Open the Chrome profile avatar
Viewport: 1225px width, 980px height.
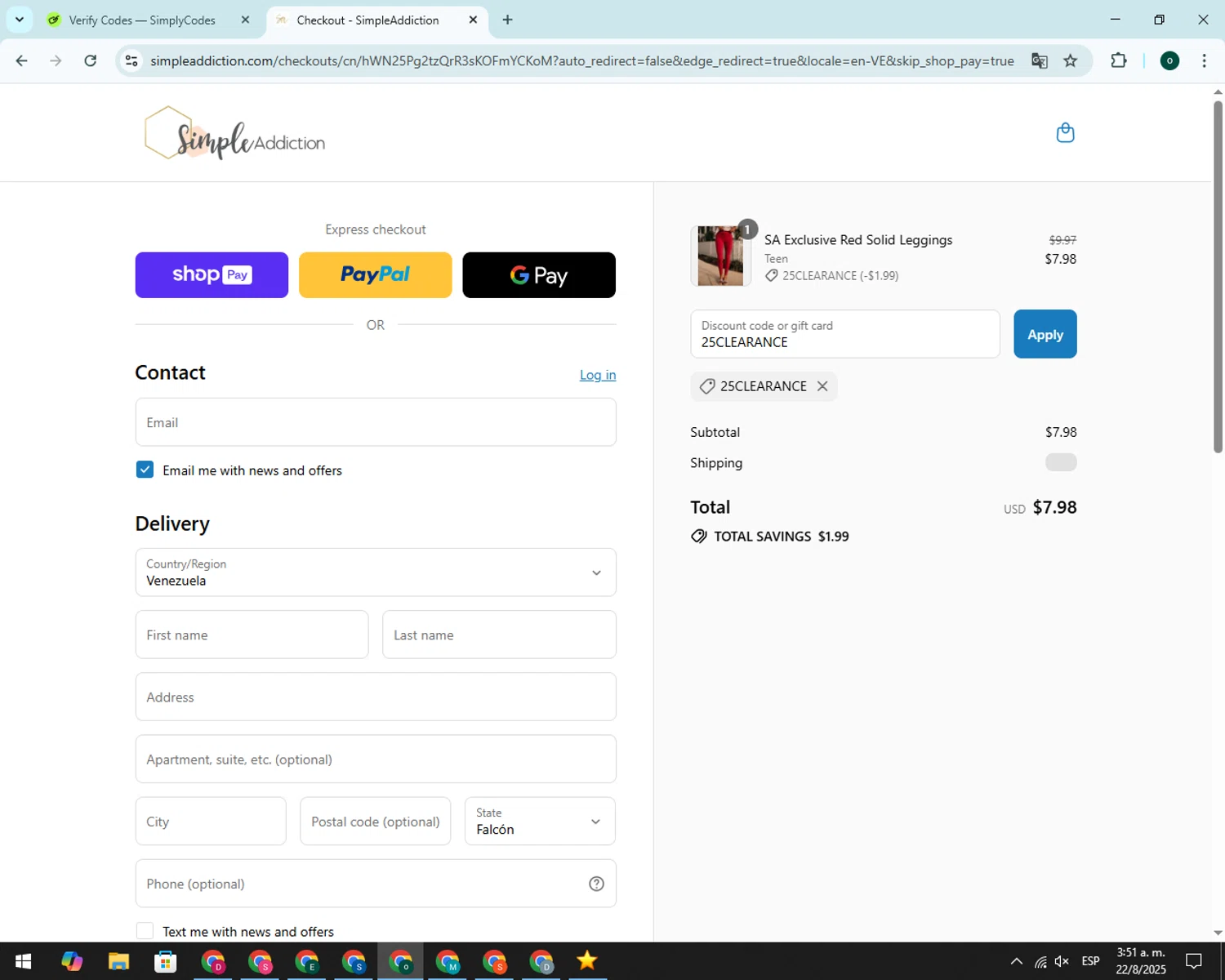tap(1169, 60)
